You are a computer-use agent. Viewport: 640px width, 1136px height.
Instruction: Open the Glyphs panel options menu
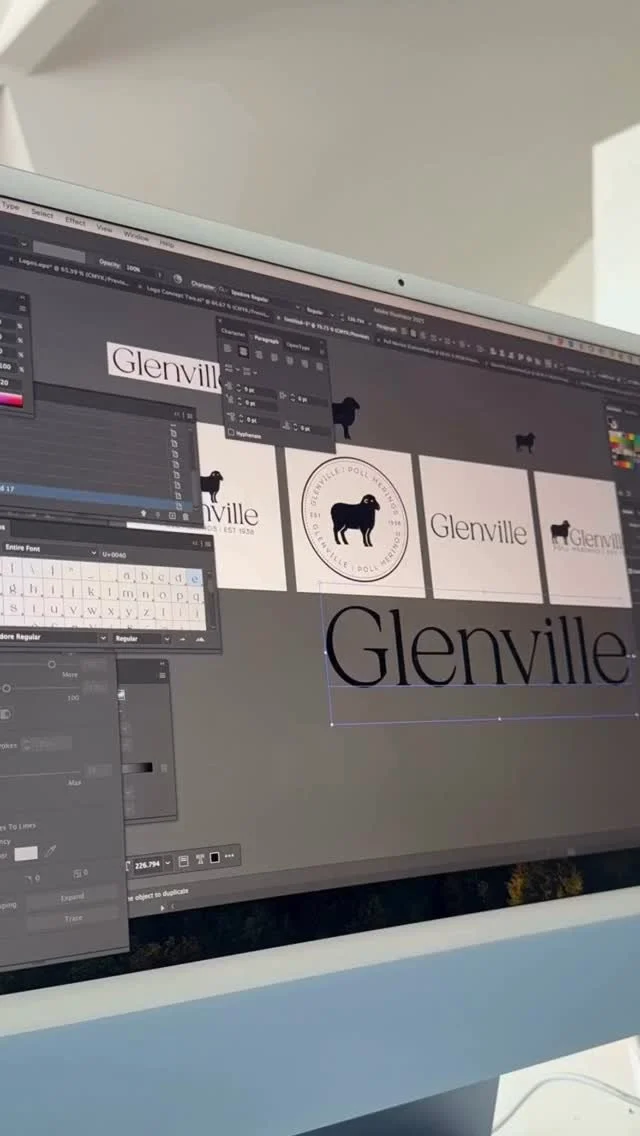click(x=207, y=543)
